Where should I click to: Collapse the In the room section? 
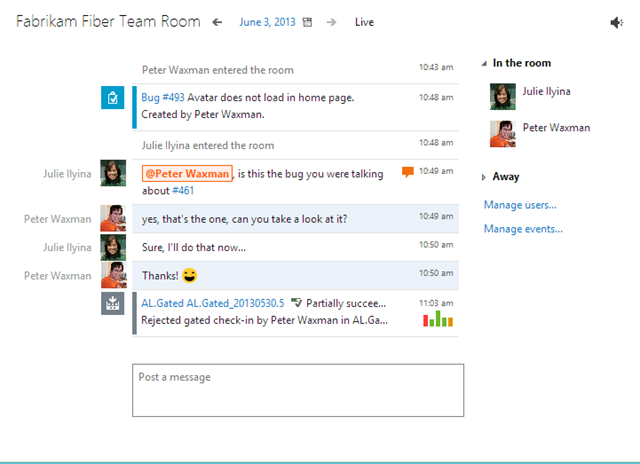[x=485, y=64]
